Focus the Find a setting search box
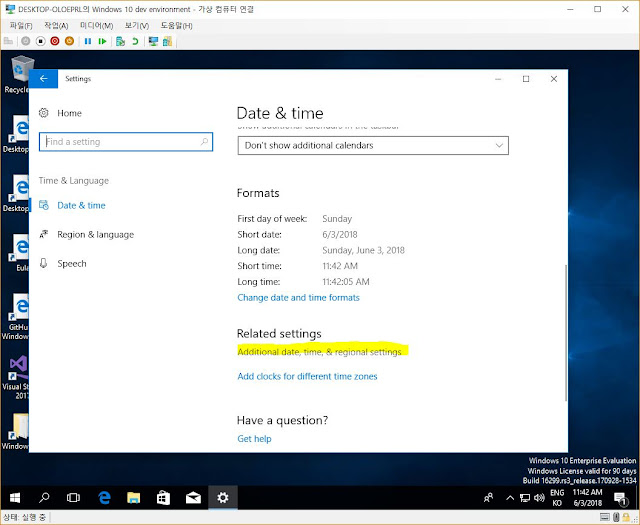Viewport: 640px width, 525px height. click(x=126, y=142)
